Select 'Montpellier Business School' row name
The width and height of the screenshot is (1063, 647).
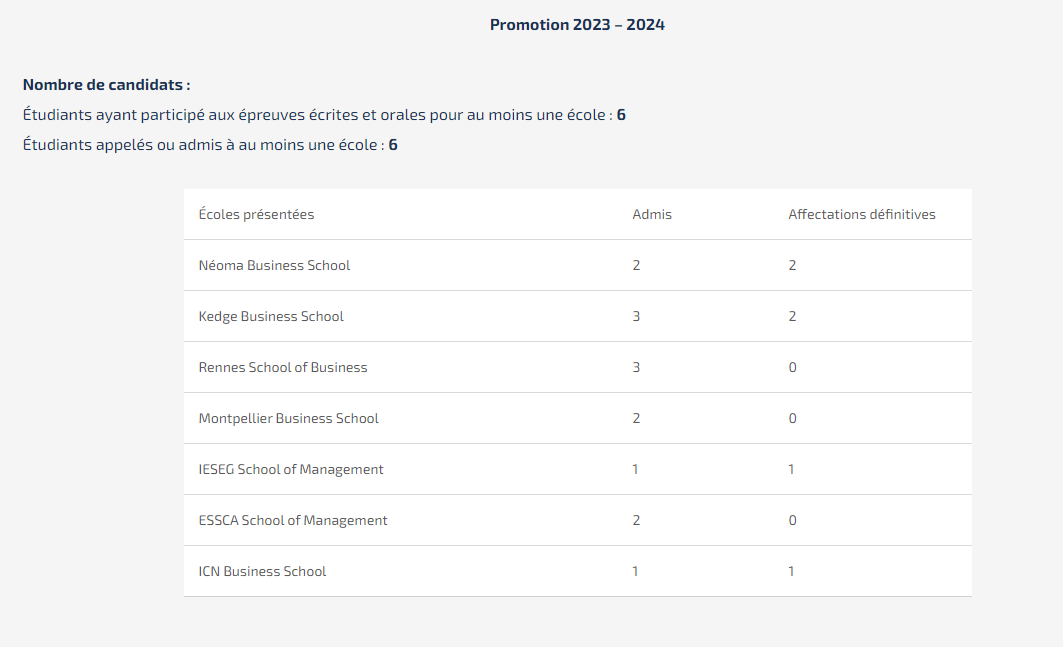[x=288, y=418]
